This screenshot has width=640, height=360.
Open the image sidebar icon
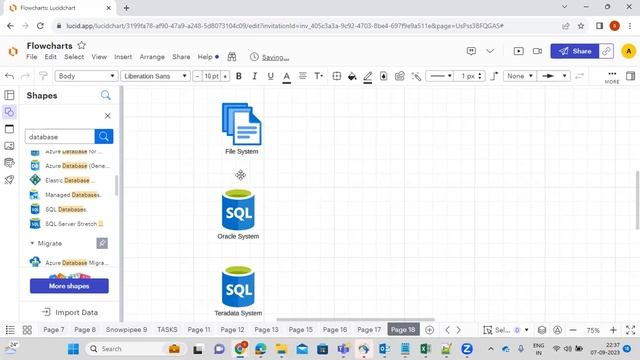pos(9,146)
